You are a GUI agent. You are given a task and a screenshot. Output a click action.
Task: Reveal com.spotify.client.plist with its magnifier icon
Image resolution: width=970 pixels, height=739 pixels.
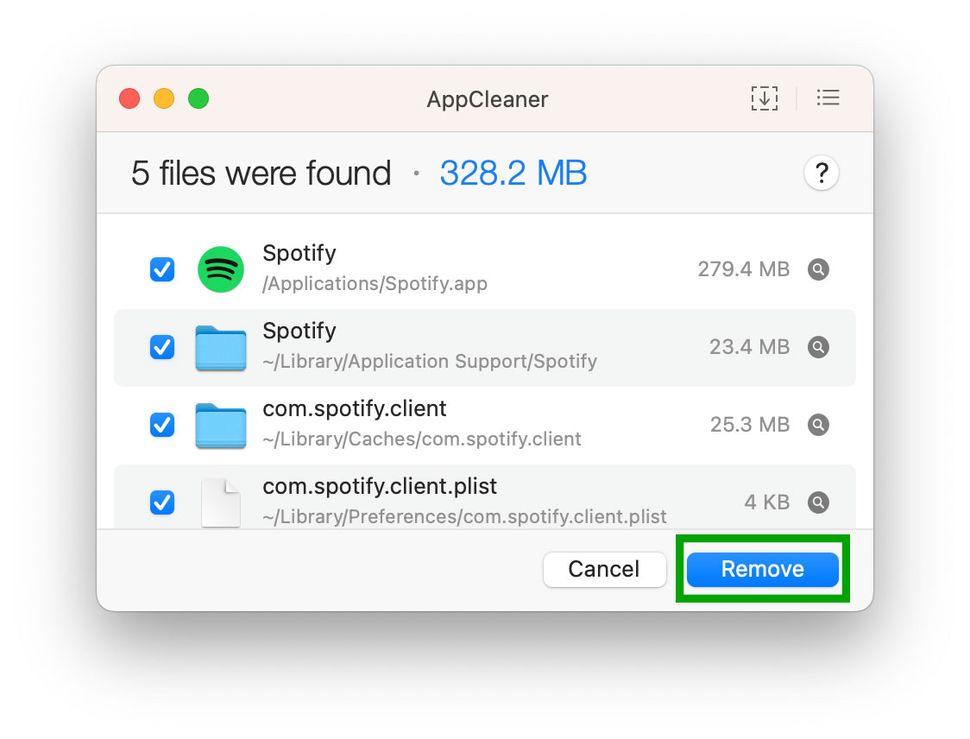point(818,502)
